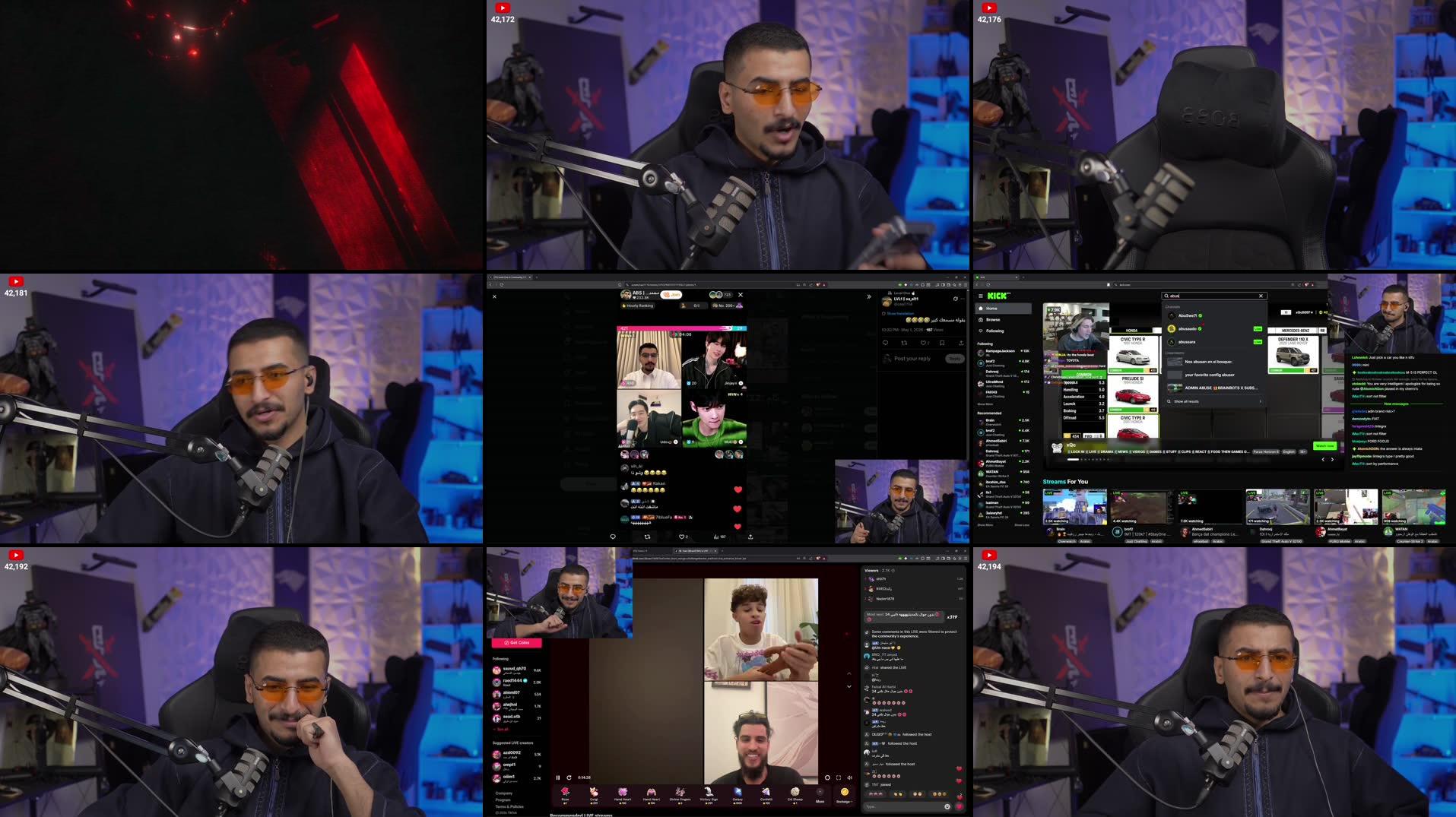This screenshot has width=1456, height=817.
Task: Reload the TikTok live stream player
Action: [569, 777]
